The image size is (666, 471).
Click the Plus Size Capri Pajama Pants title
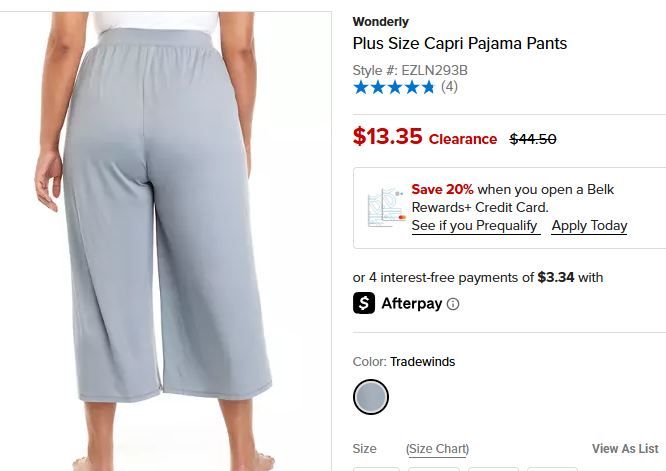click(460, 43)
